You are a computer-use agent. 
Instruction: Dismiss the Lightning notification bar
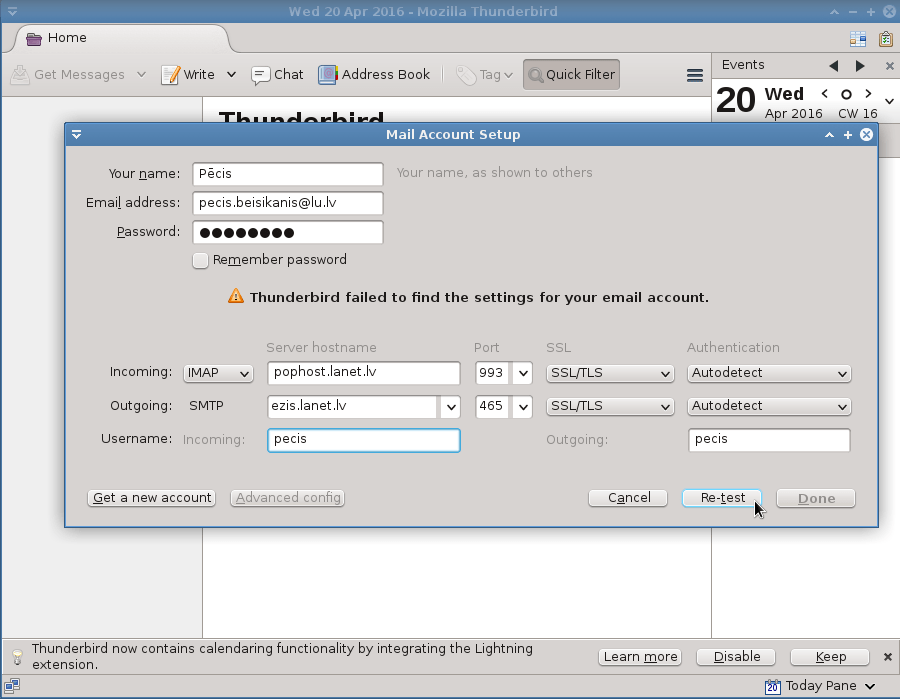coord(887,657)
